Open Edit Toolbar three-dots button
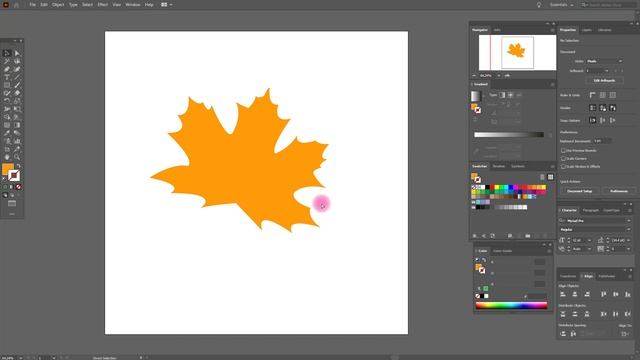 12,213
